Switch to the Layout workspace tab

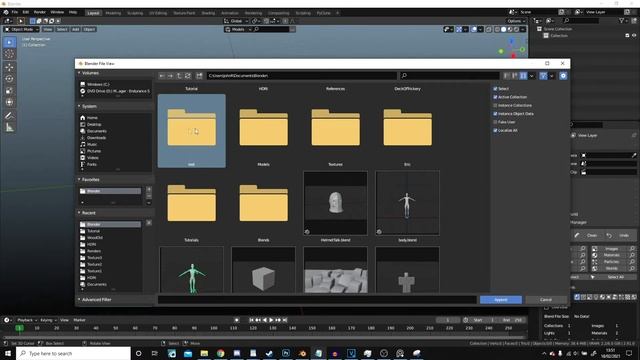point(93,13)
